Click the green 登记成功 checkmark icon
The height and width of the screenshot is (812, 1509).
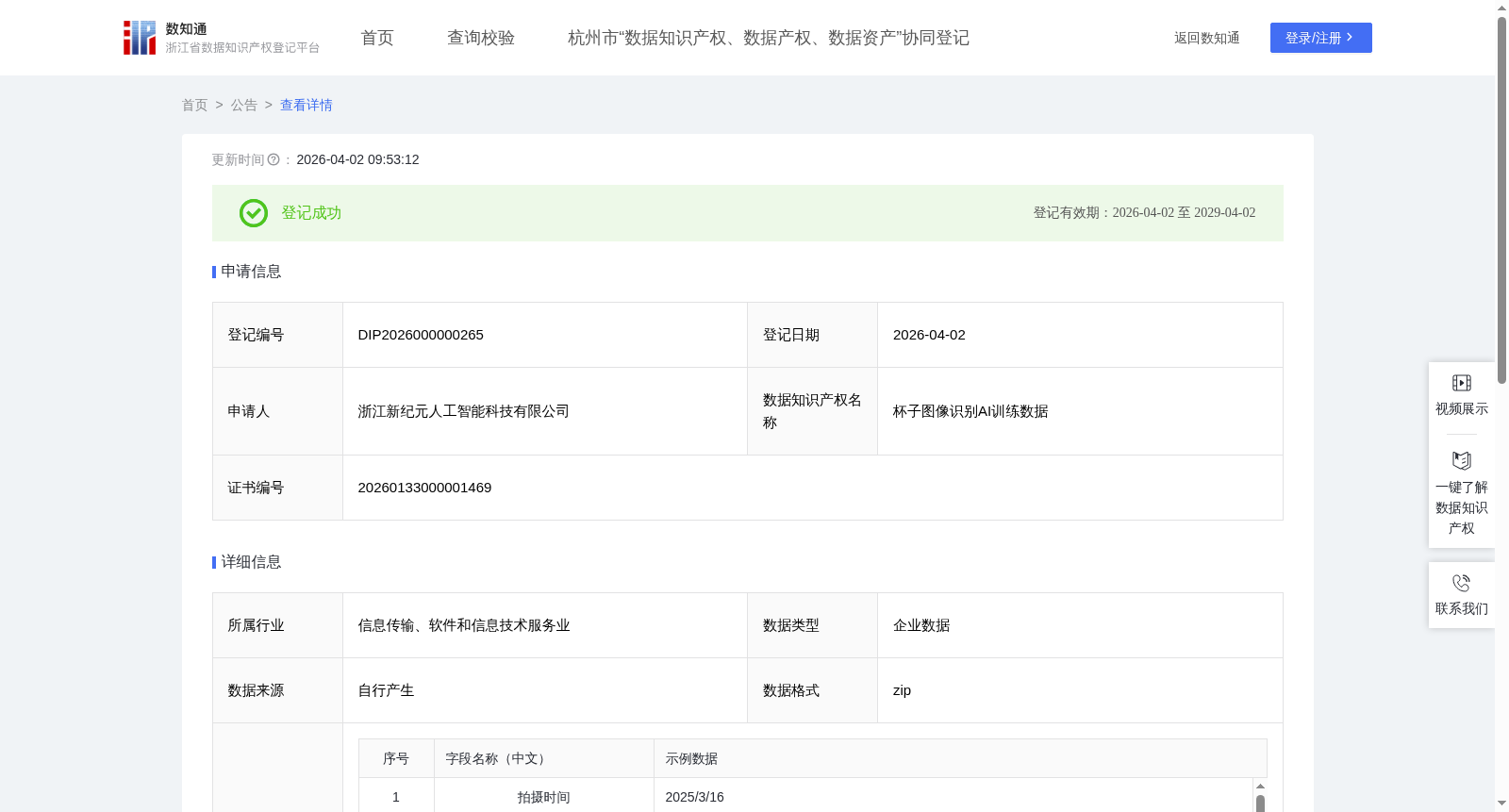click(254, 213)
